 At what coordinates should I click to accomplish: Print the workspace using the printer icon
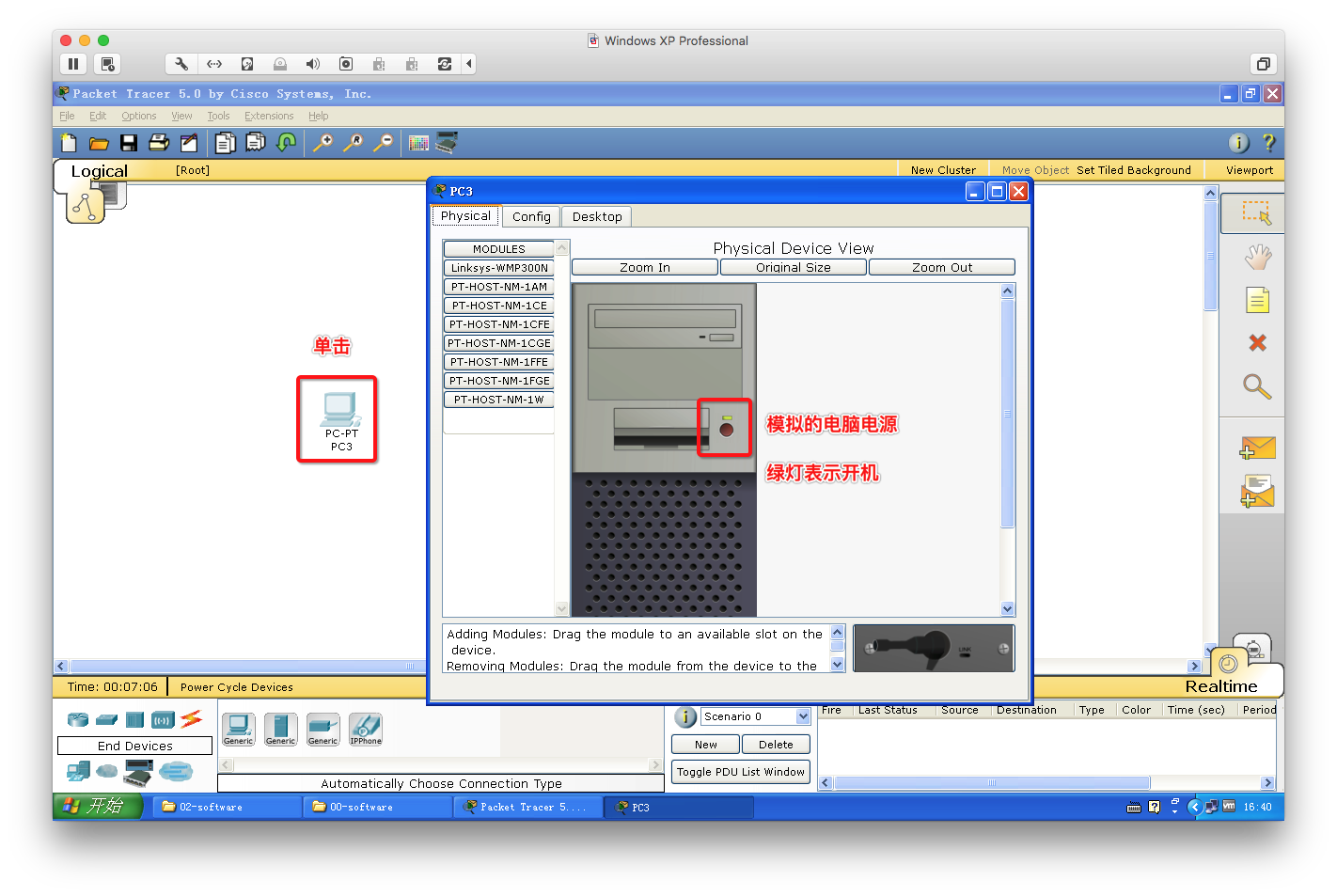159,143
